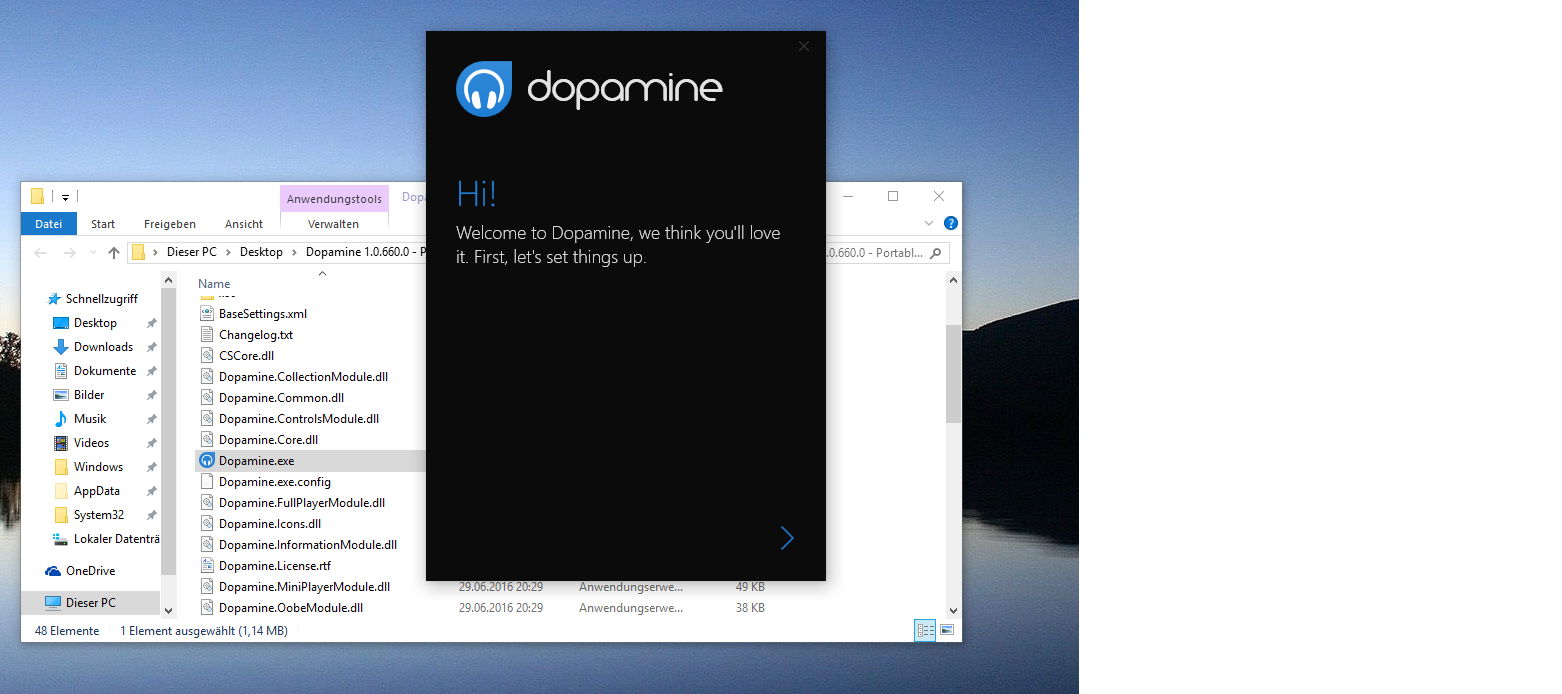
Task: Select the Dieser PC monitor icon in the sidebar
Action: [x=53, y=603]
